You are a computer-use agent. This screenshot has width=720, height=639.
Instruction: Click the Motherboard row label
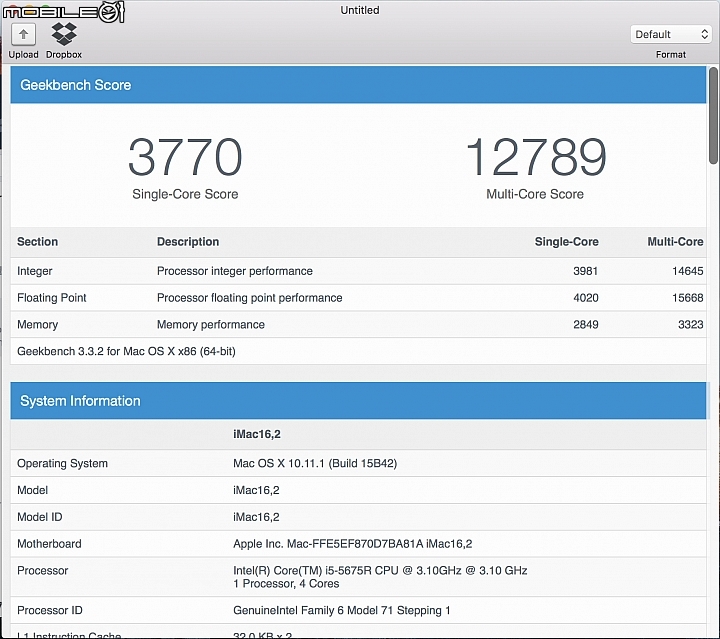49,544
